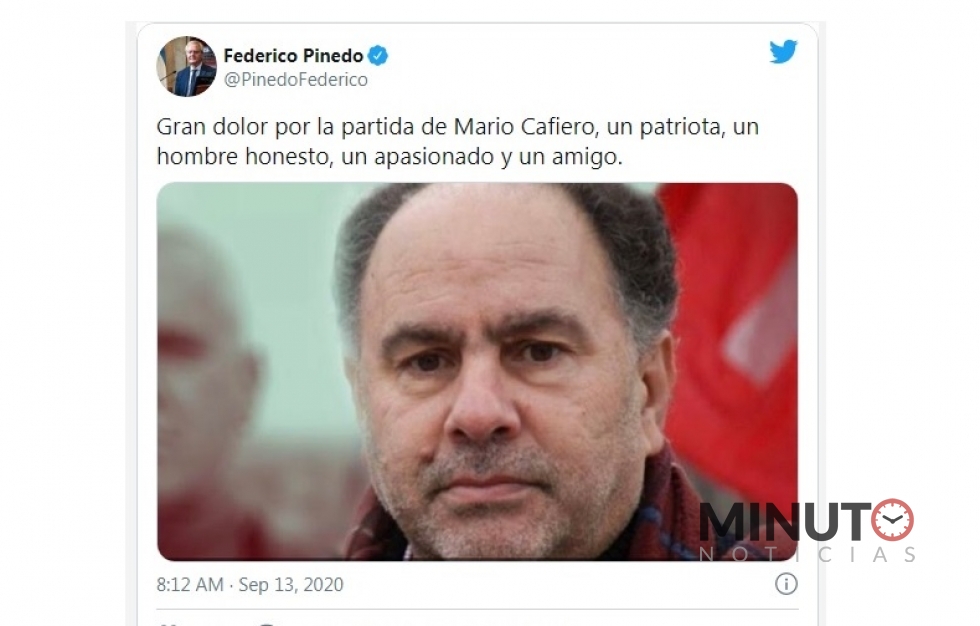
Task: Click the blank area right of the tweet card
Action: pyautogui.click(x=900, y=250)
